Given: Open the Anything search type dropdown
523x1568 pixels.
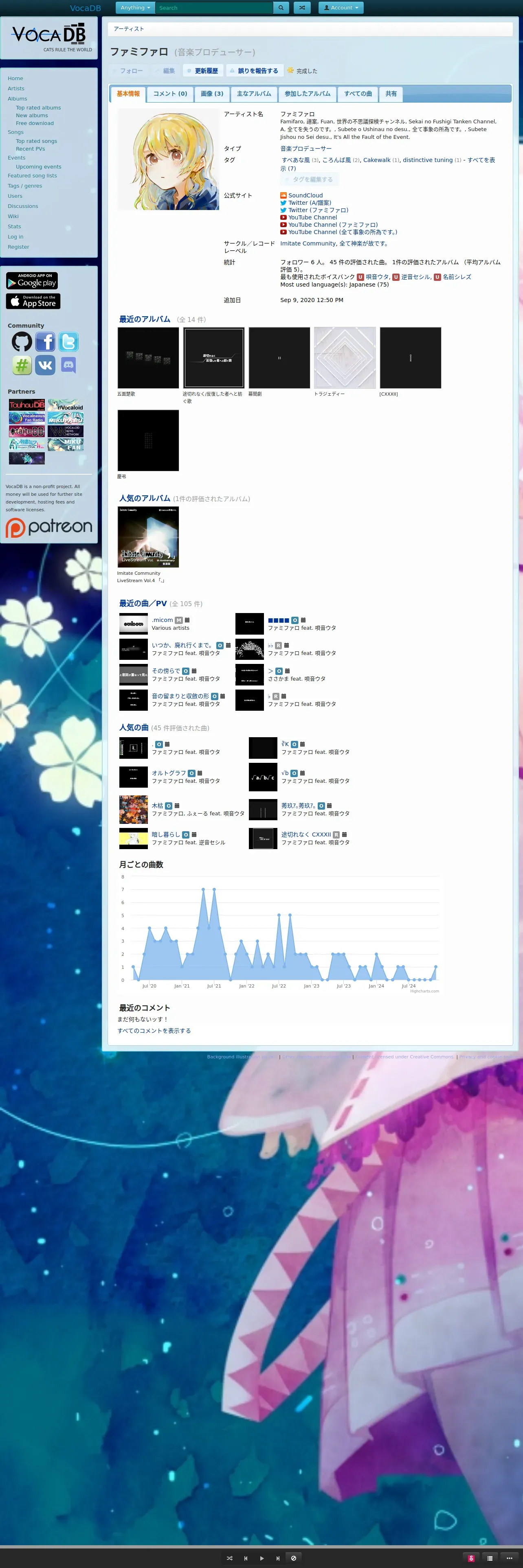Looking at the screenshot, I should tap(135, 8).
